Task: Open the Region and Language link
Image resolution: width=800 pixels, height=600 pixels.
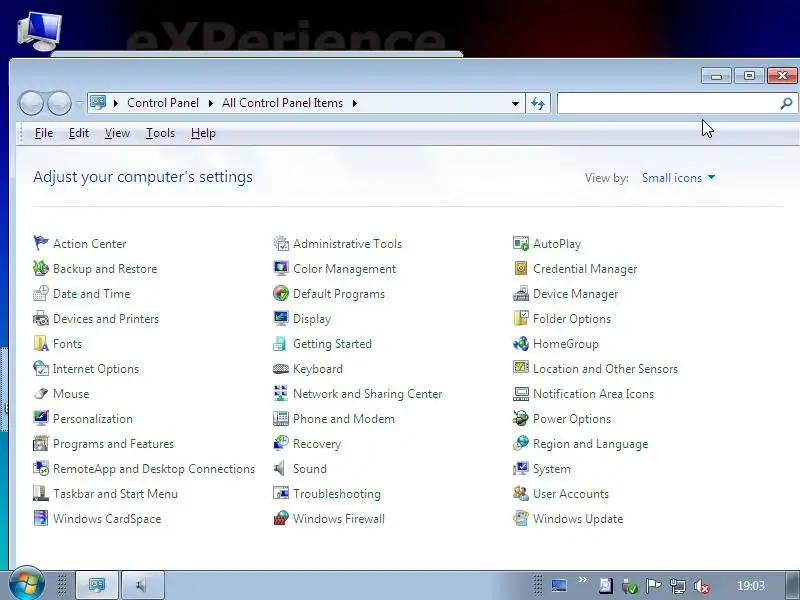Action: point(590,444)
